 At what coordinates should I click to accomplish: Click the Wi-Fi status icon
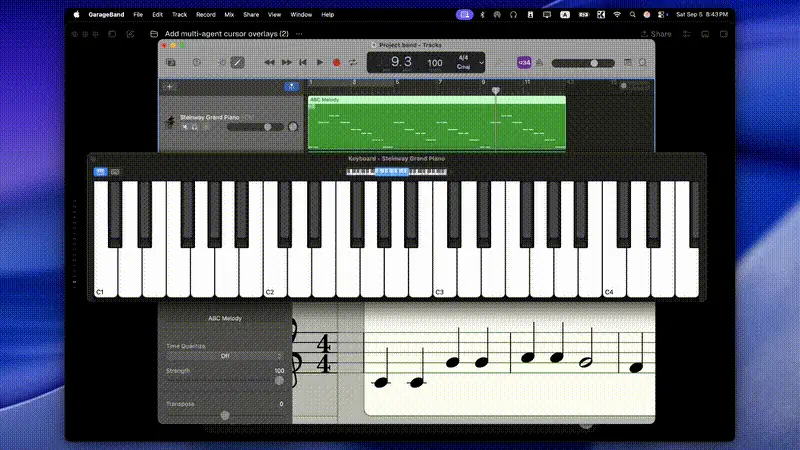617,15
